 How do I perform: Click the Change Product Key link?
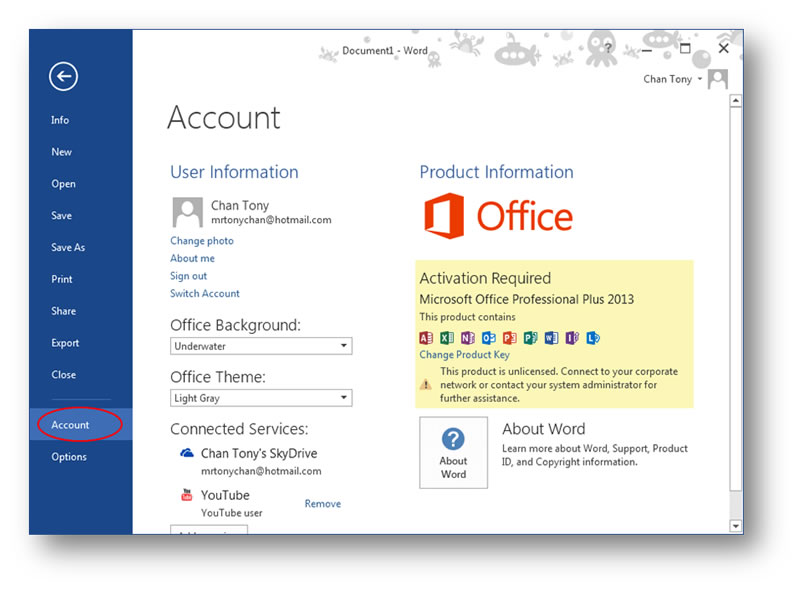[464, 355]
